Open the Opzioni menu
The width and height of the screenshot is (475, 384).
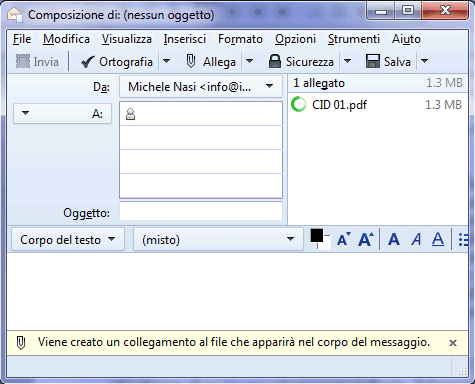point(295,39)
